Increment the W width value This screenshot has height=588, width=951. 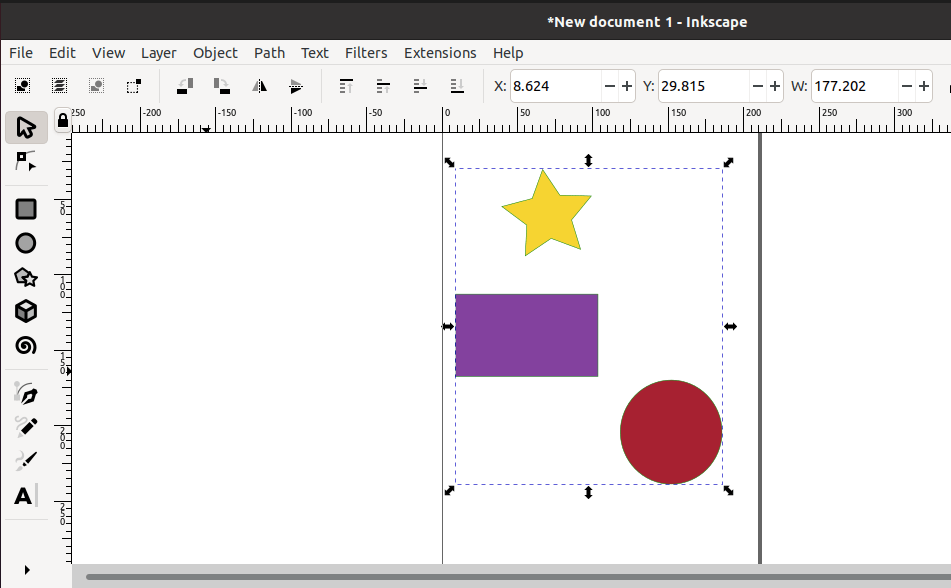(924, 86)
